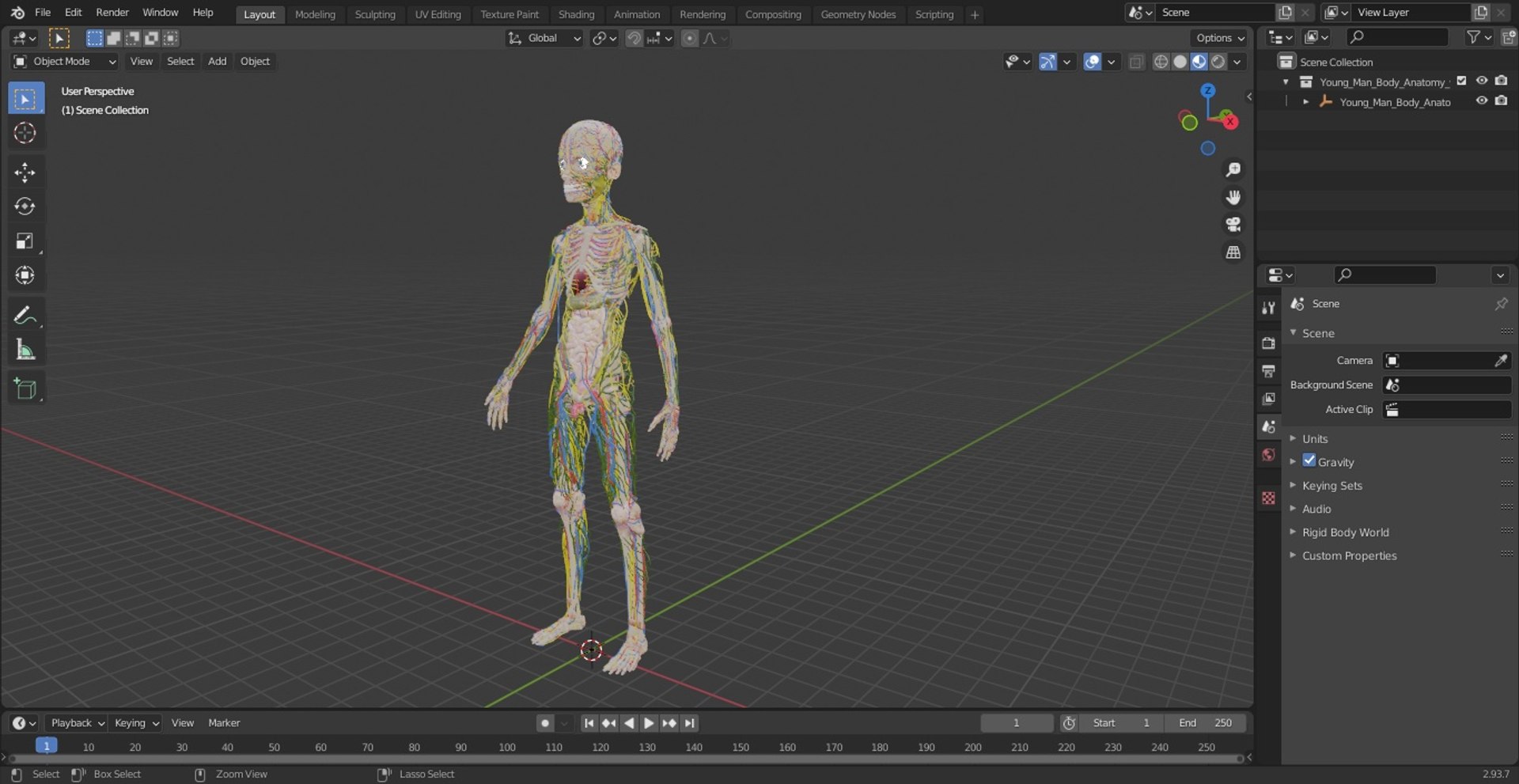
Task: Open the Add menu in viewport
Action: [x=217, y=62]
